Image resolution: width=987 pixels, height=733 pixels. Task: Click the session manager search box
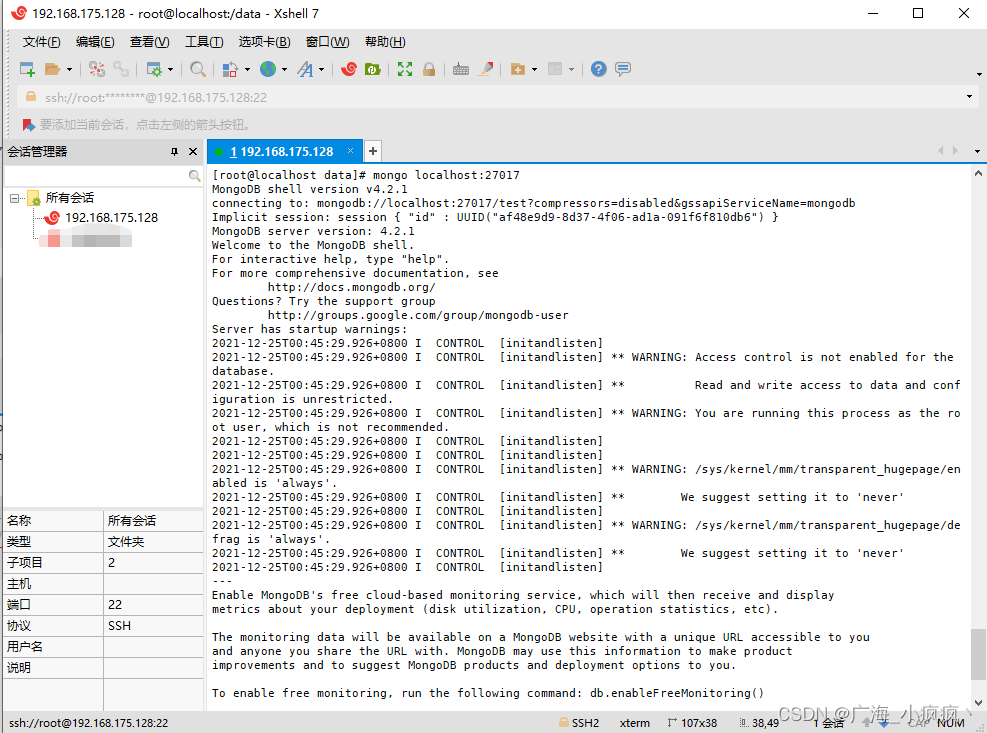tap(96, 176)
